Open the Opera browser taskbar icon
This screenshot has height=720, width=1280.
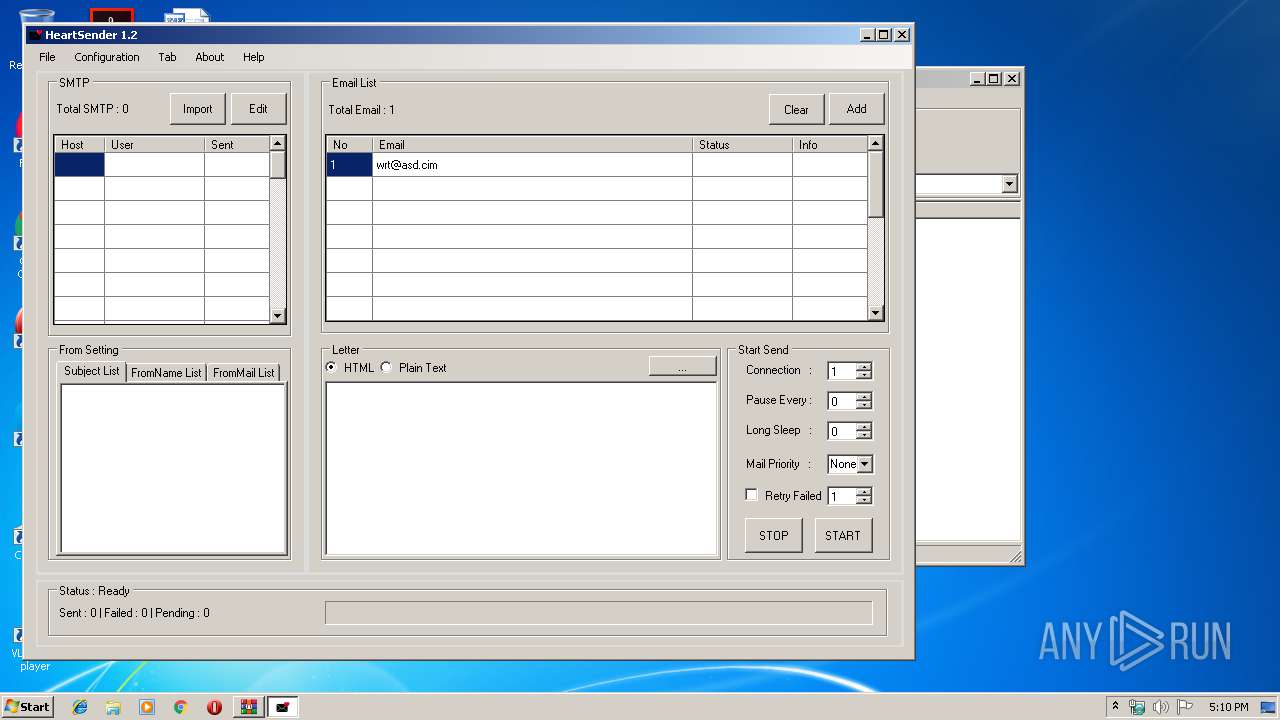214,707
